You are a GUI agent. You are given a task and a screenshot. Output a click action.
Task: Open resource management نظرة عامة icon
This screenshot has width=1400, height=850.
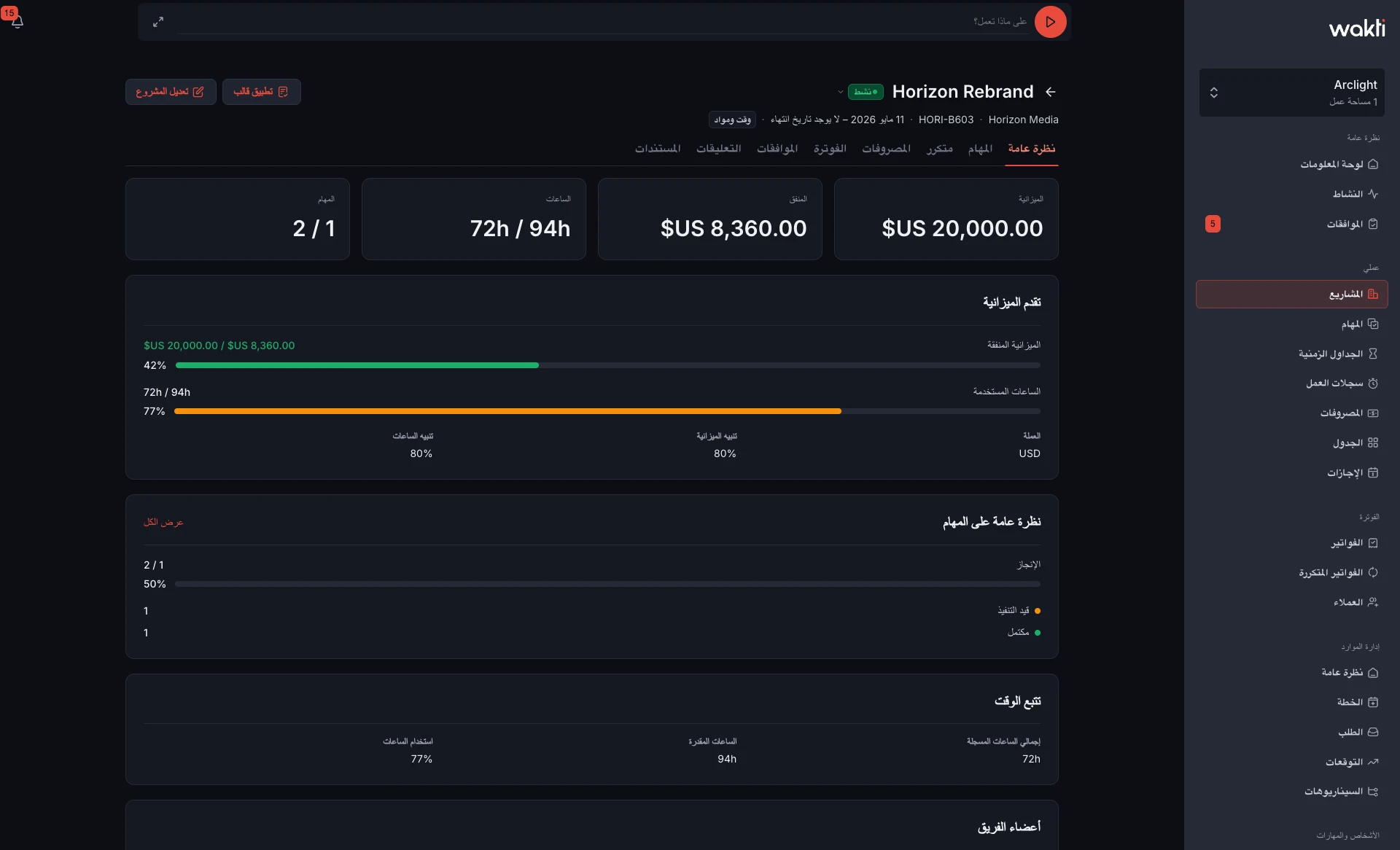coord(1373,673)
